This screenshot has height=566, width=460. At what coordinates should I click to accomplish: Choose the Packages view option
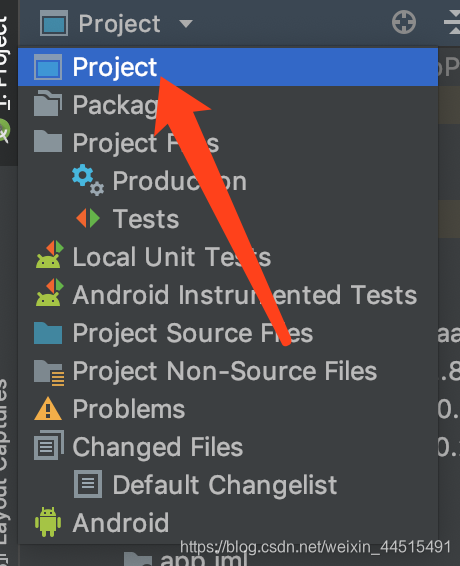pyautogui.click(x=228, y=105)
